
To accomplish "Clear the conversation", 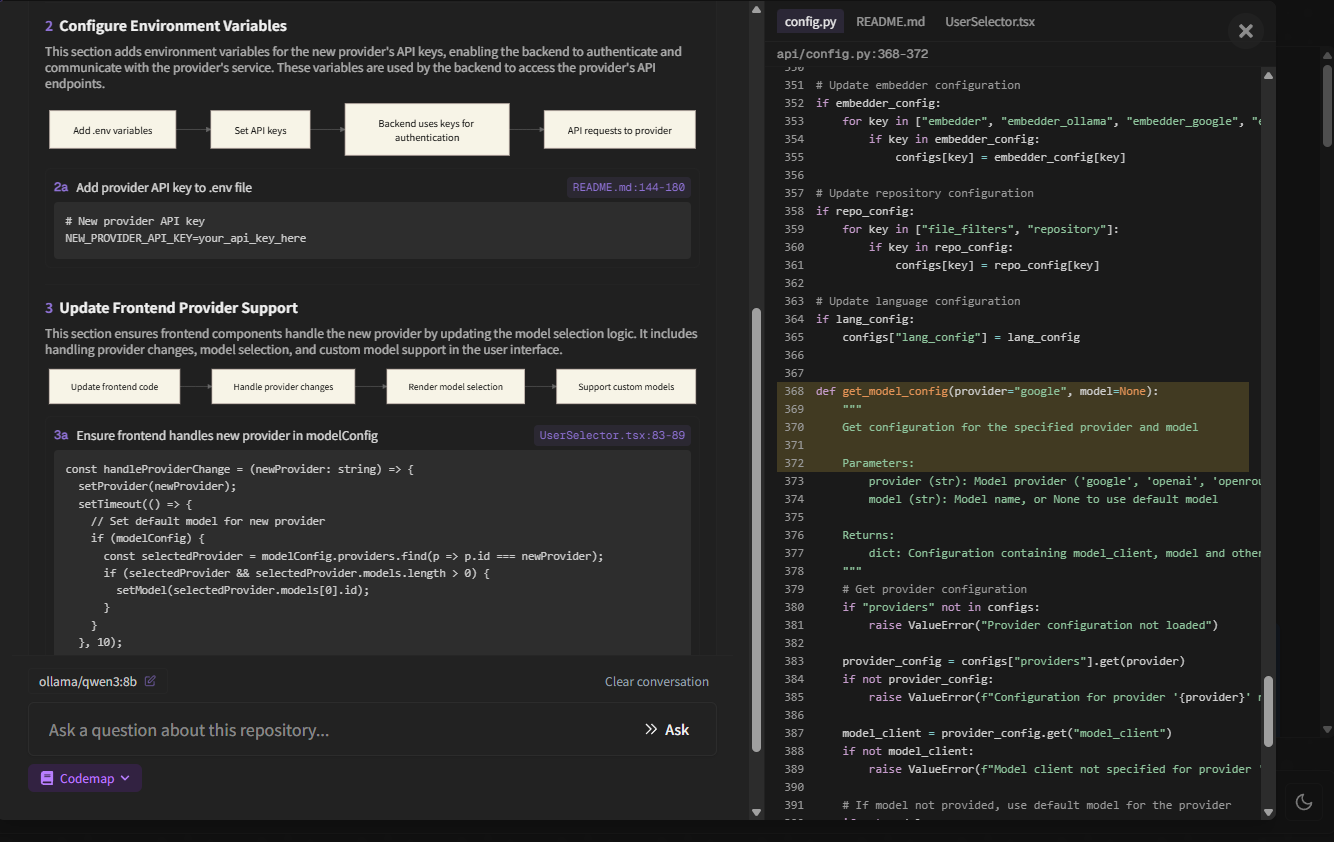I will (x=657, y=681).
